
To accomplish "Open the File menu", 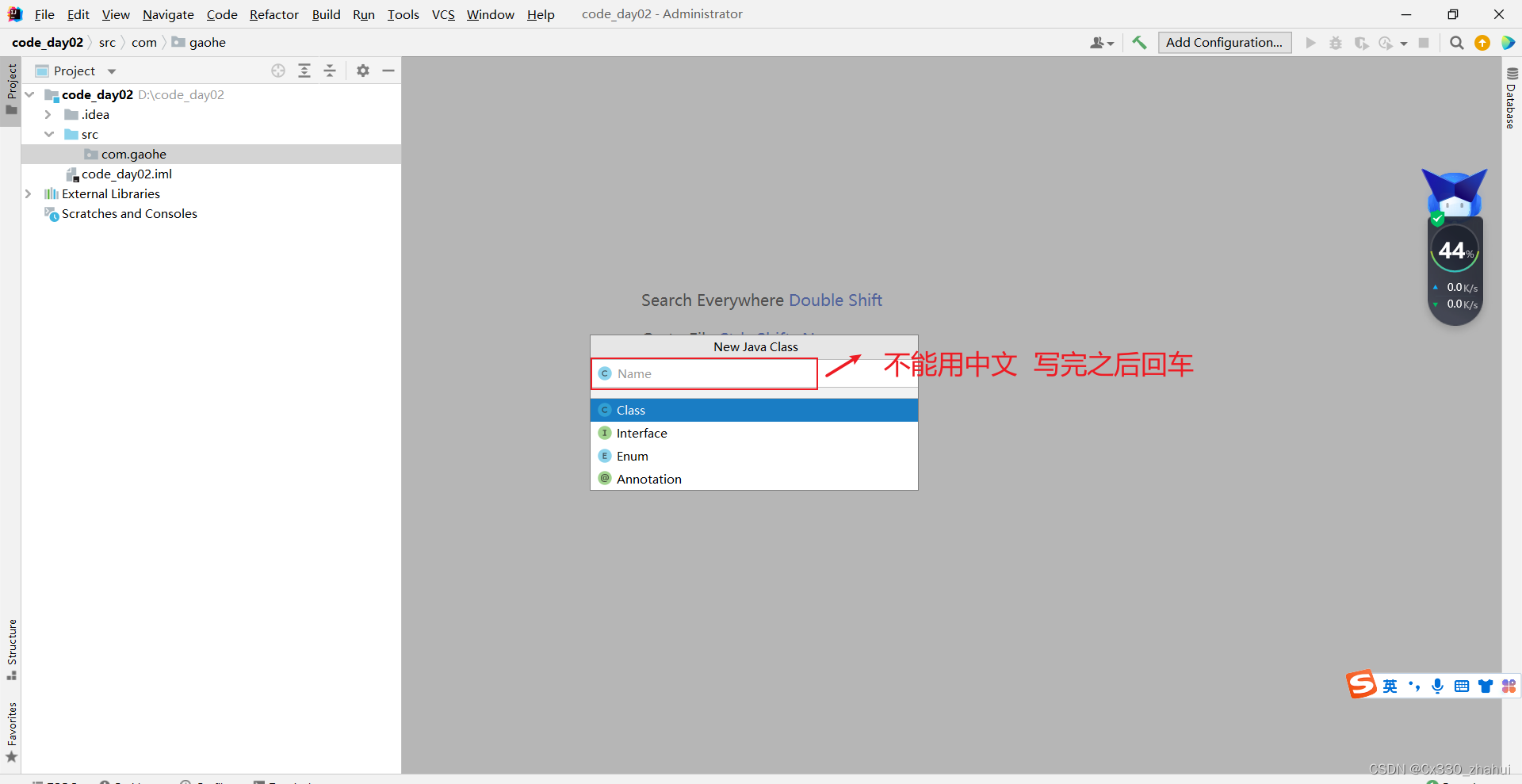I will (x=44, y=14).
